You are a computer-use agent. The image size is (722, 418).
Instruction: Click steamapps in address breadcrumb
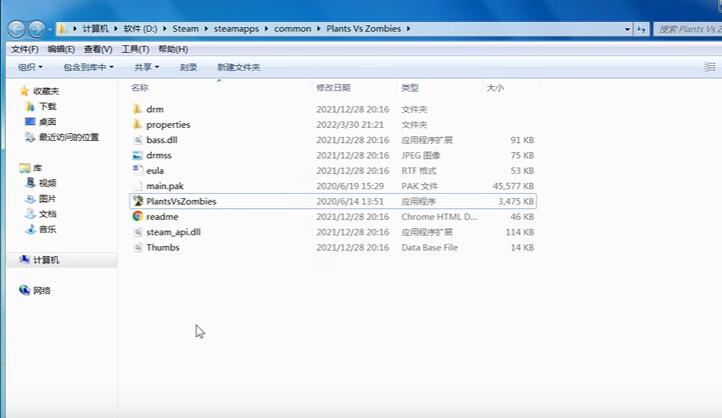(236, 29)
